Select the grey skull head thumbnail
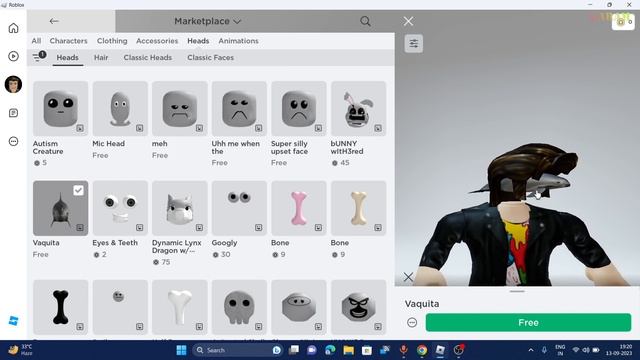640x360 pixels. click(x=239, y=307)
